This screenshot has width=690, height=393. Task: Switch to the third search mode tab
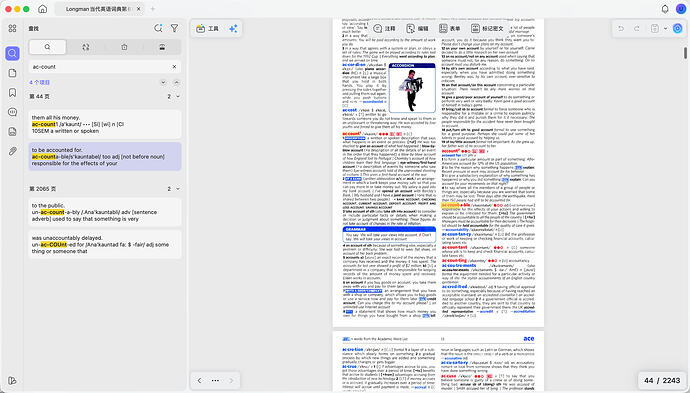[x=124, y=47]
